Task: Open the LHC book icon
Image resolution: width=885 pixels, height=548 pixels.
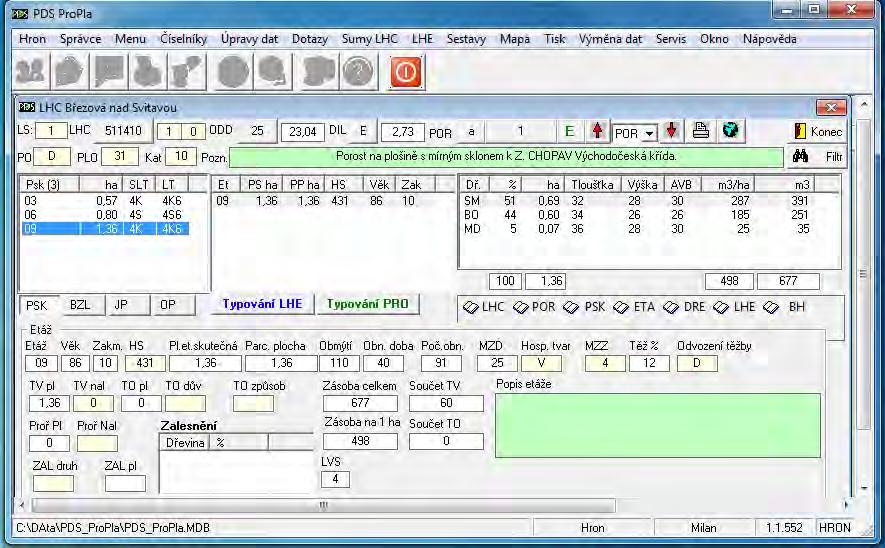Action: click(x=484, y=307)
